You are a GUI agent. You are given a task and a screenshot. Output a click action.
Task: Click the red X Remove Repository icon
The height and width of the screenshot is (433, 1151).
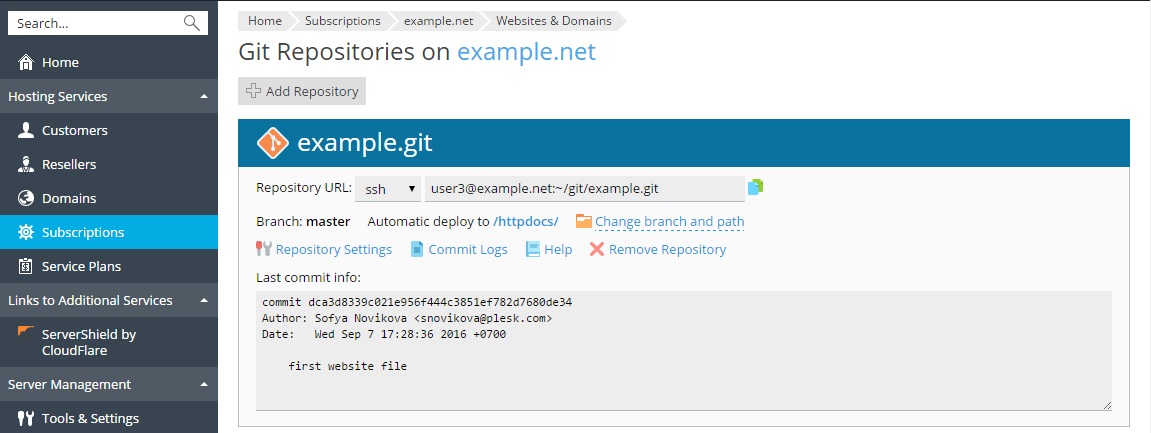tap(597, 249)
